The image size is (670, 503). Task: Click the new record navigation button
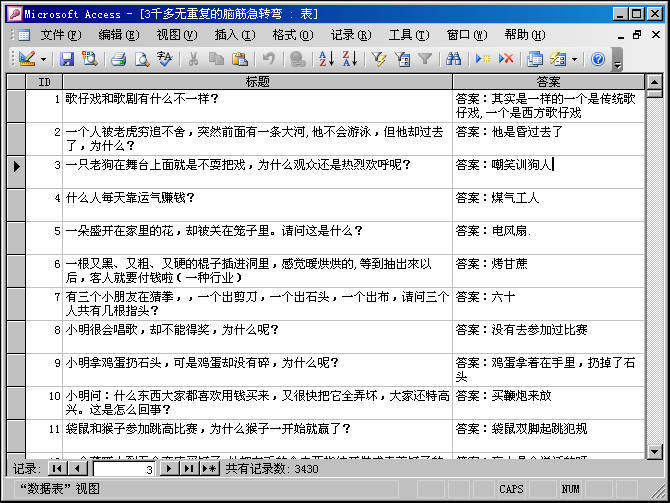tap(209, 469)
